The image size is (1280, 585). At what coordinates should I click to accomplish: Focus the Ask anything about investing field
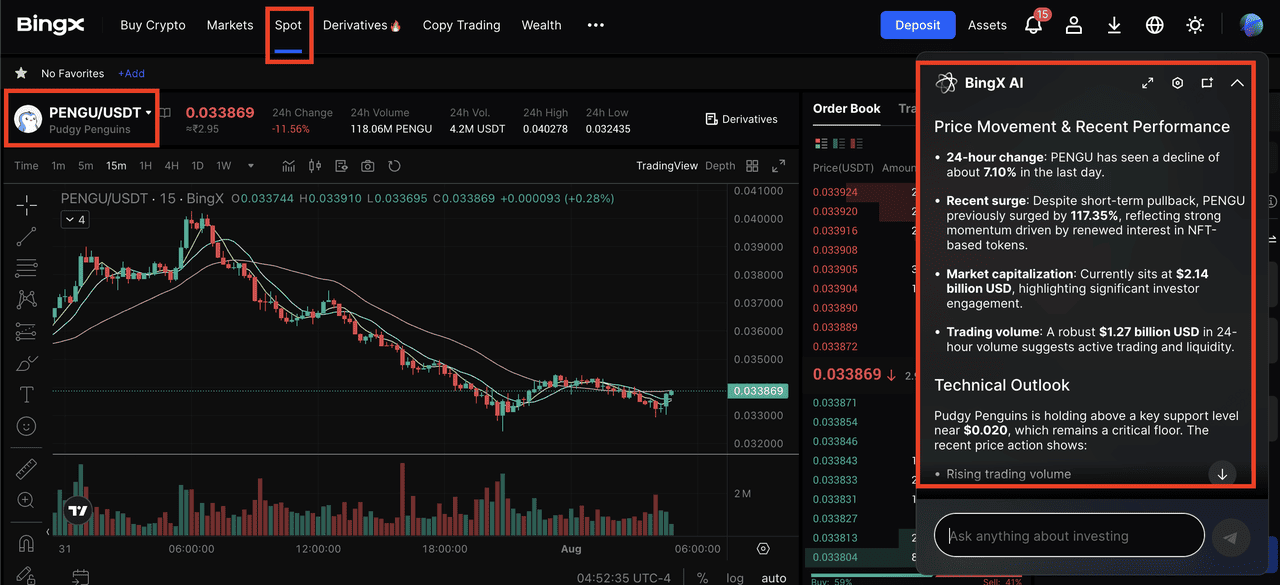point(1069,536)
